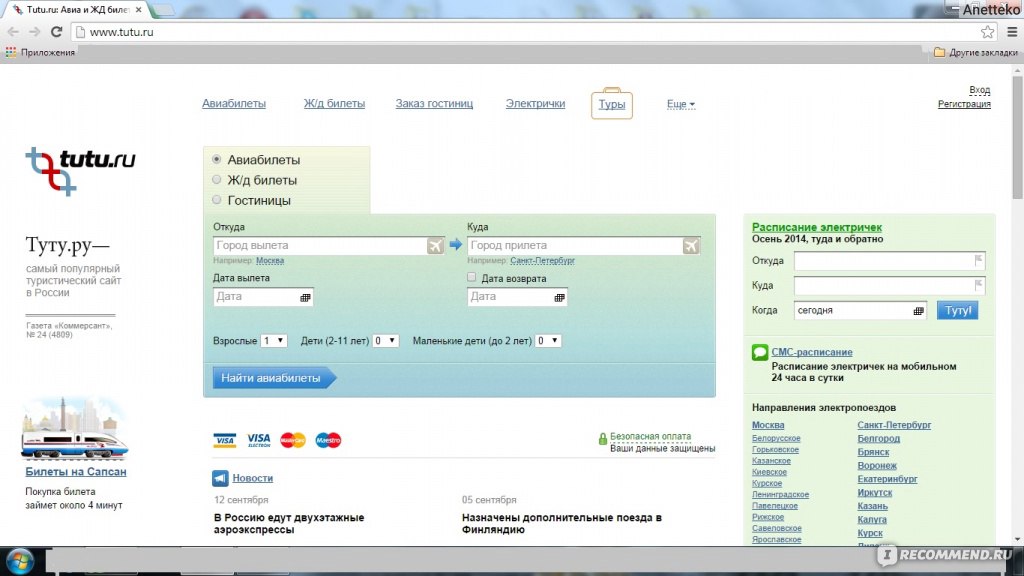Viewport: 1024px width, 576px height.
Task: Open Авиабилеты top navigation link
Action: tap(234, 103)
